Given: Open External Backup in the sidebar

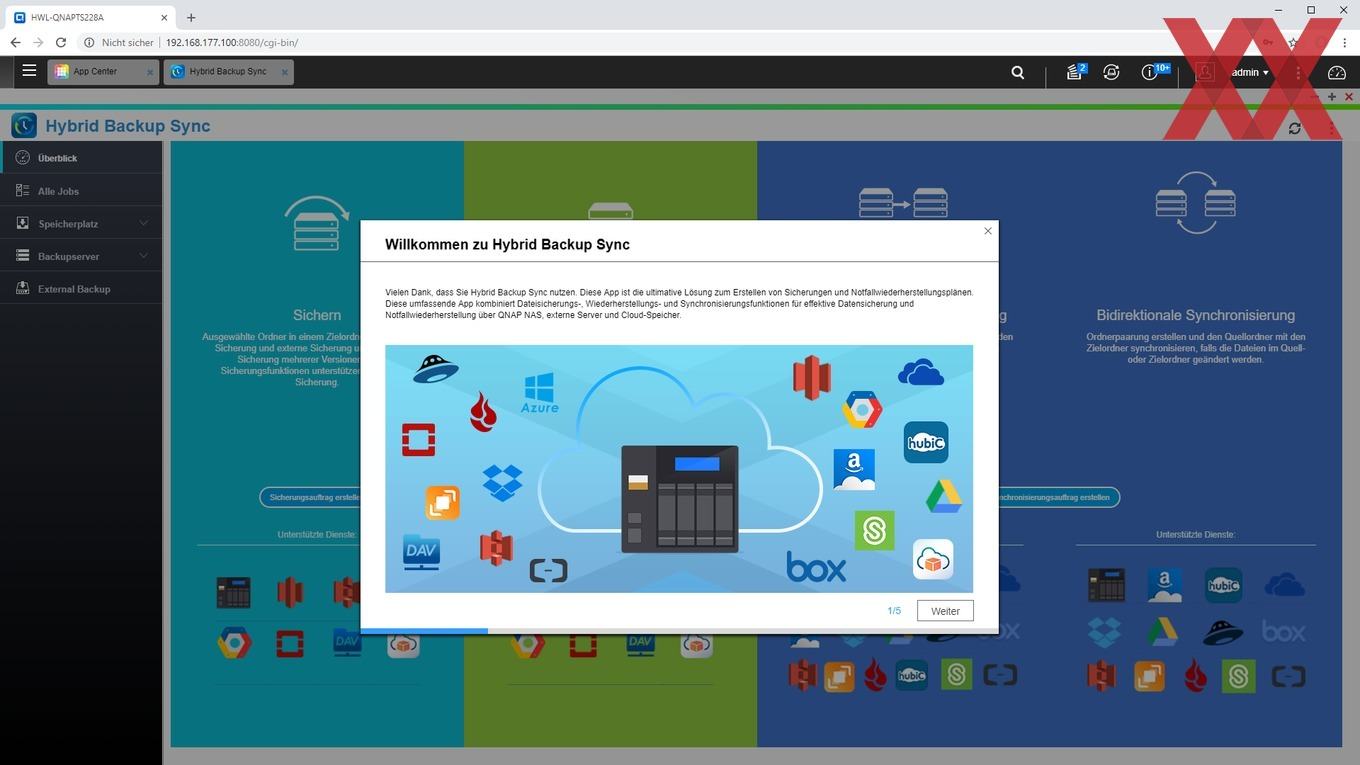Looking at the screenshot, I should click(x=81, y=288).
